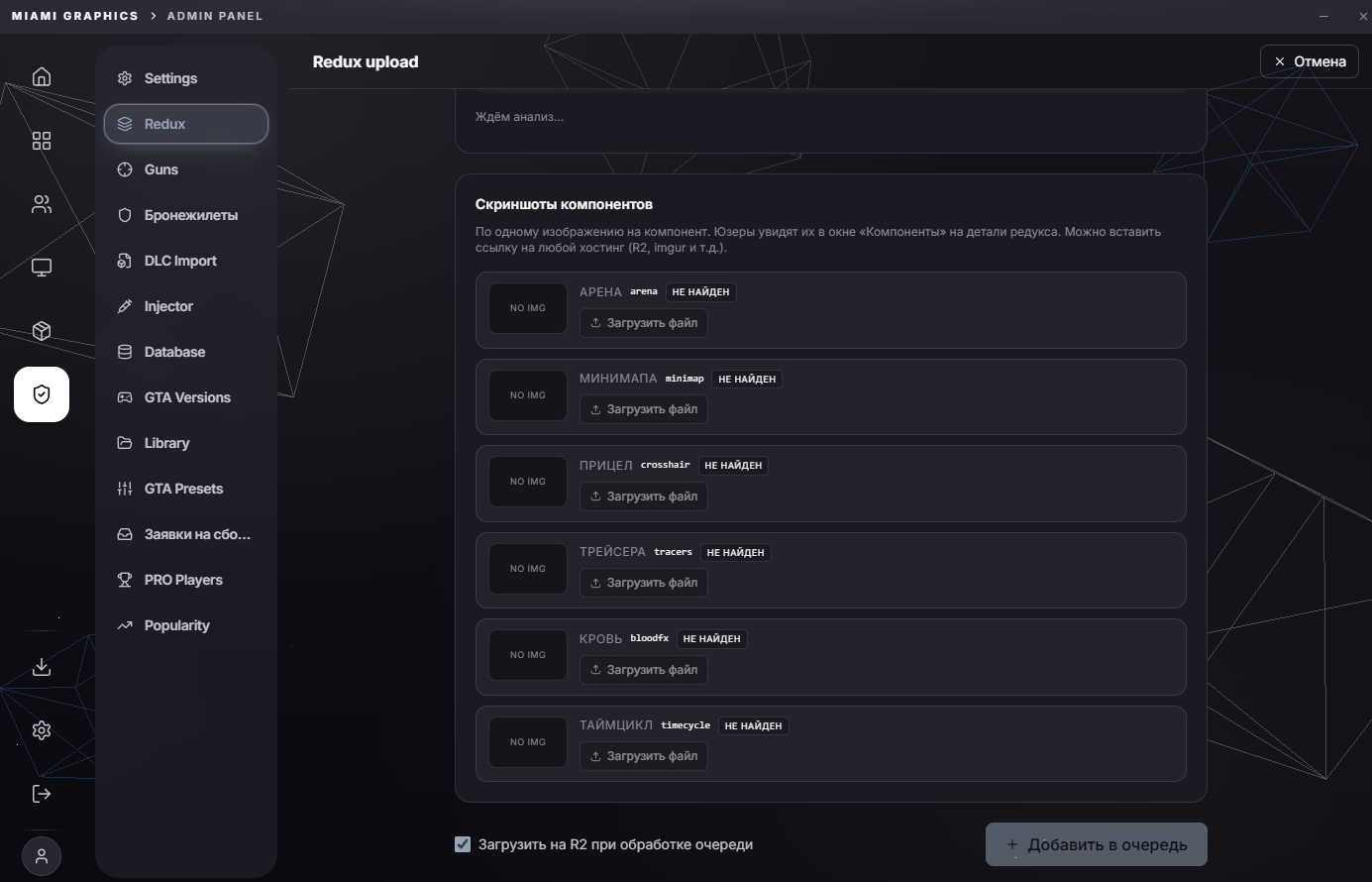Select the shield admin icon
Viewport: 1372px width, 882px height.
[x=42, y=394]
